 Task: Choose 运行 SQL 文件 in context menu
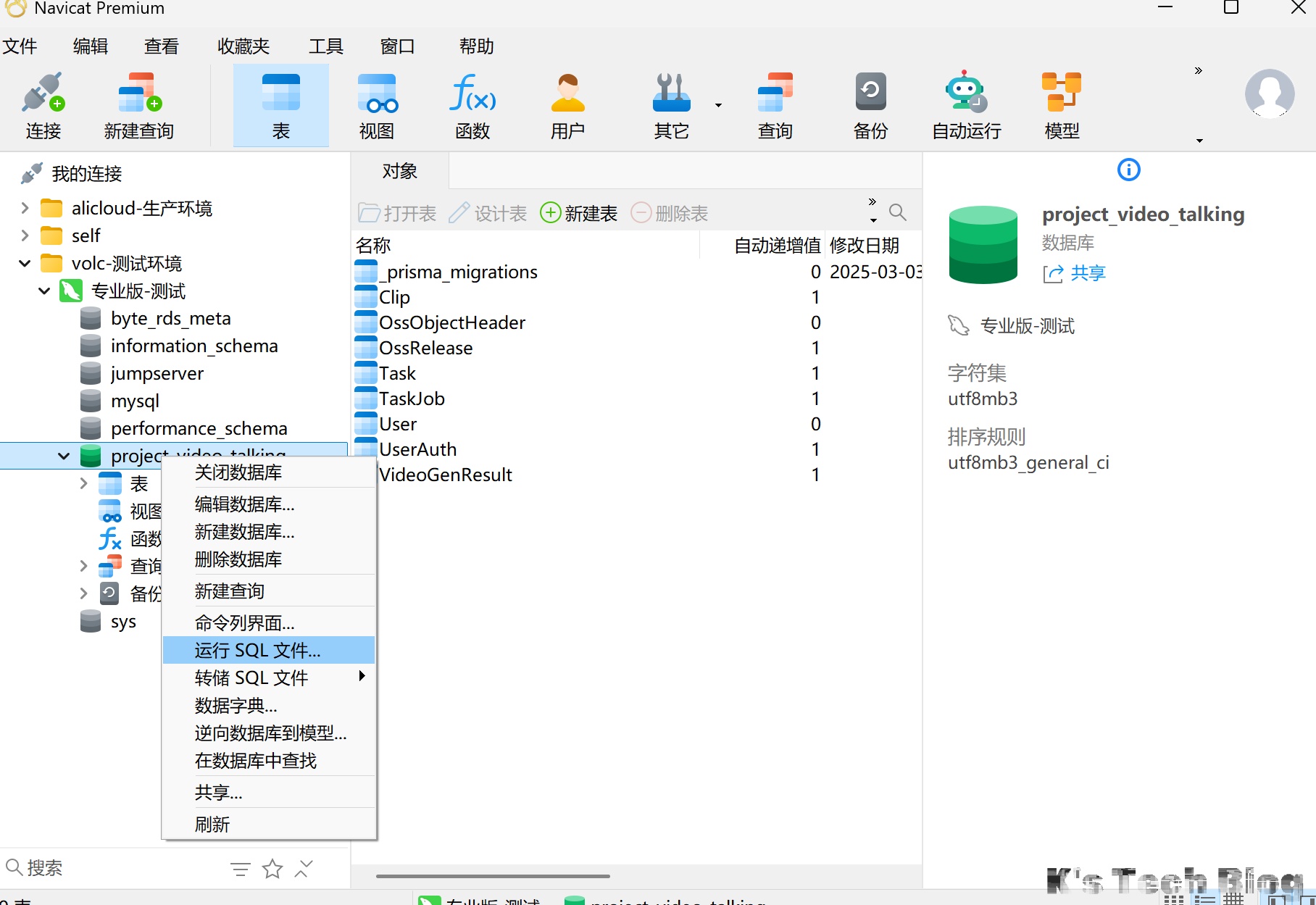pyautogui.click(x=257, y=650)
